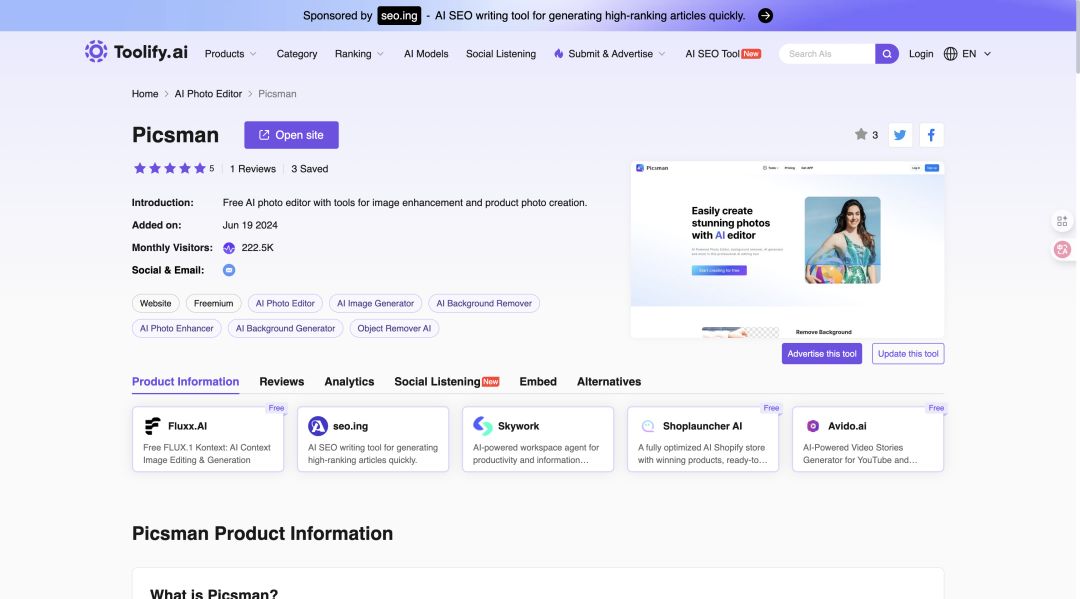Click the Login link
This screenshot has width=1080, height=599.
[x=921, y=54]
